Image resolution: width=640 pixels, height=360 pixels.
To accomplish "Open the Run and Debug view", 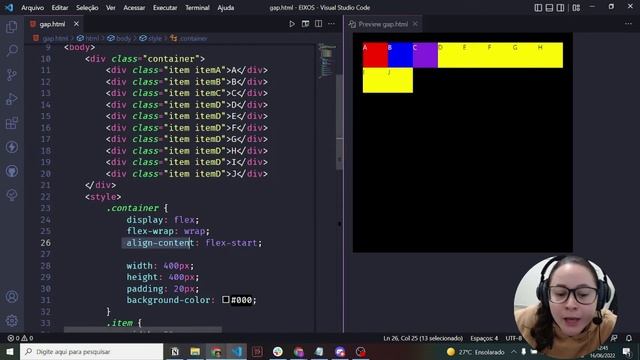I will pos(12,99).
